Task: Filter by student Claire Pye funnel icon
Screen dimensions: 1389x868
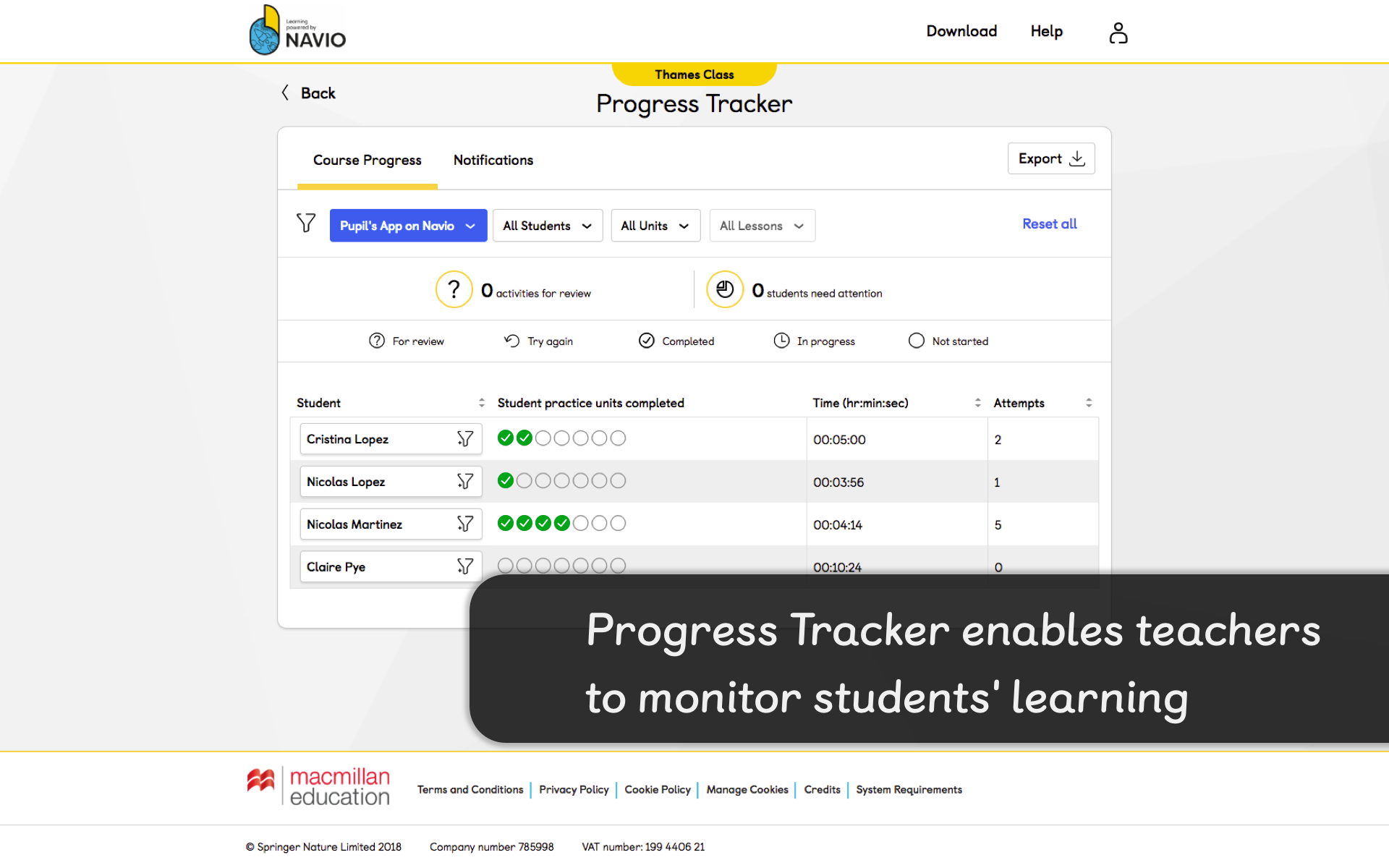Action: tap(465, 566)
